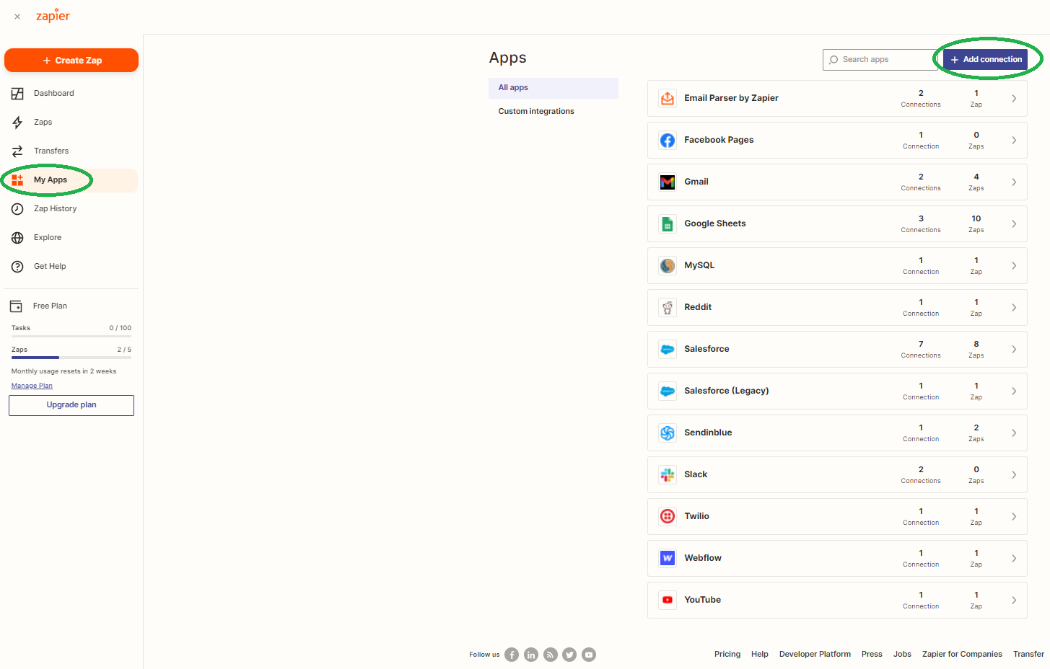Click the Facebook Pages icon
Viewport: 1050px width, 669px height.
(667, 140)
